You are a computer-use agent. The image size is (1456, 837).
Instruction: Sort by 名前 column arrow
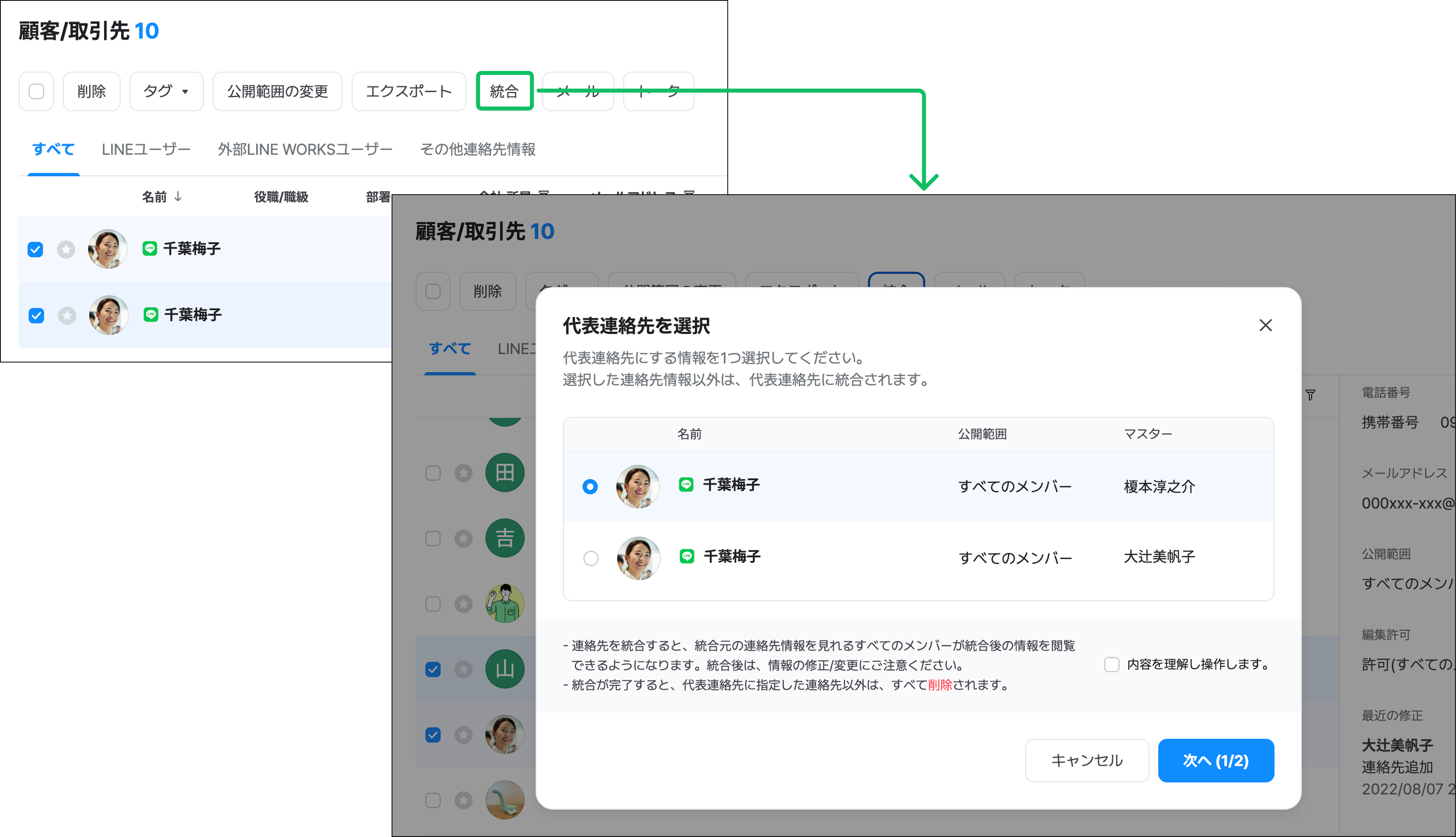(178, 197)
